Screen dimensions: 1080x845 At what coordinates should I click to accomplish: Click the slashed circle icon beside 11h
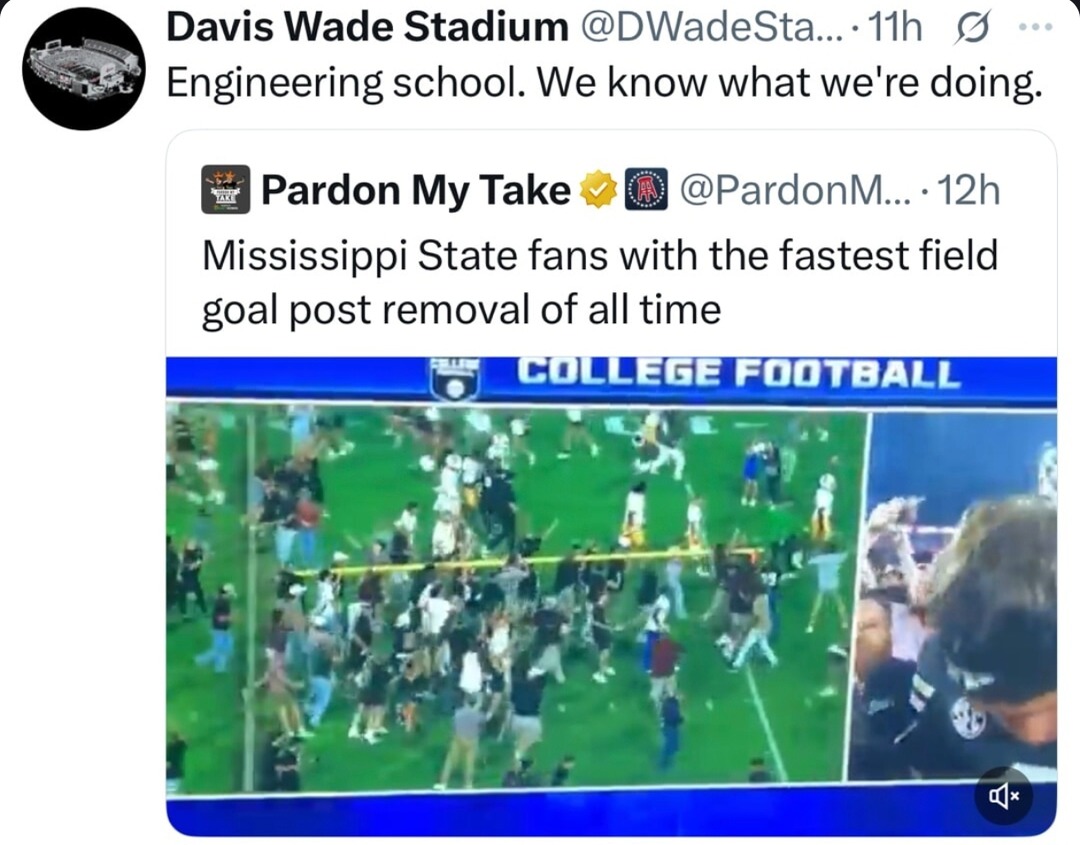pos(973,28)
